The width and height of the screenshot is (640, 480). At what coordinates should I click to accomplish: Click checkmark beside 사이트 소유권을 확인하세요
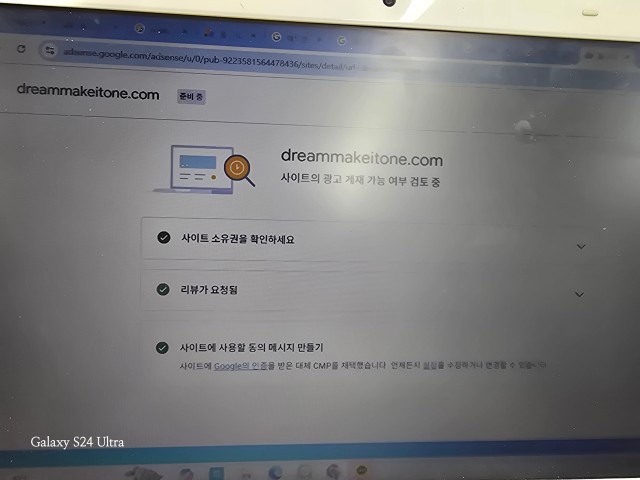click(x=164, y=237)
